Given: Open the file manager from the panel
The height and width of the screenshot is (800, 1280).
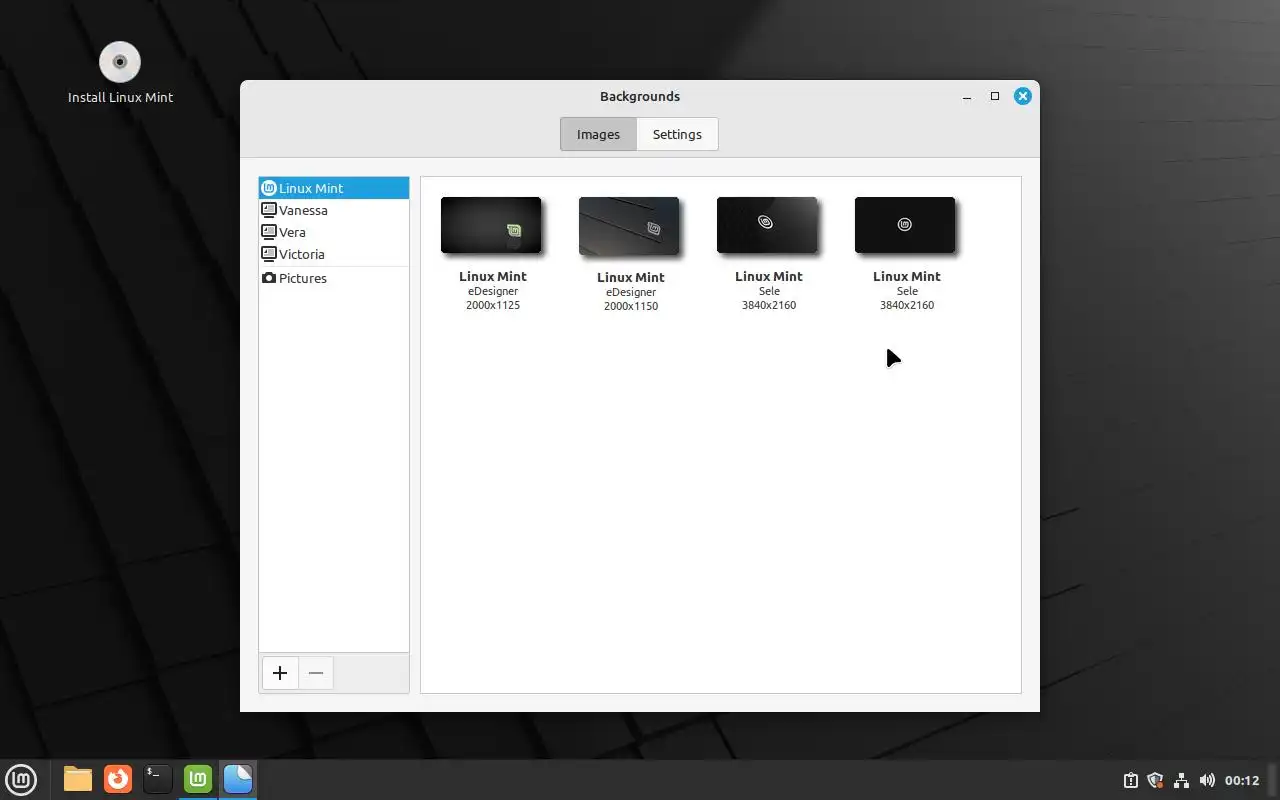Looking at the screenshot, I should (x=78, y=778).
